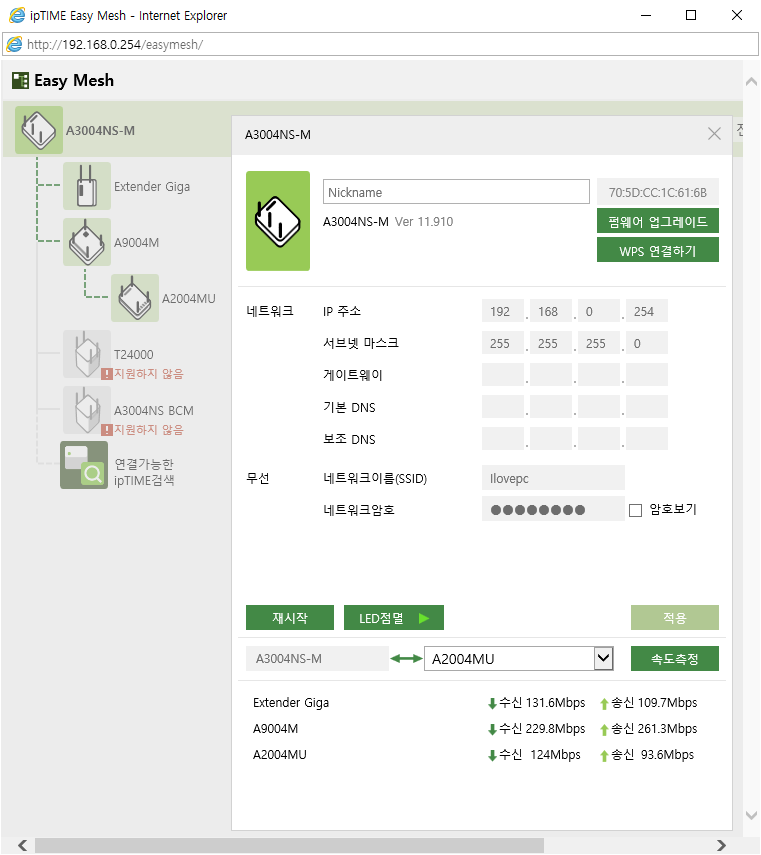Click the subnet mask last octet 0

click(x=647, y=344)
